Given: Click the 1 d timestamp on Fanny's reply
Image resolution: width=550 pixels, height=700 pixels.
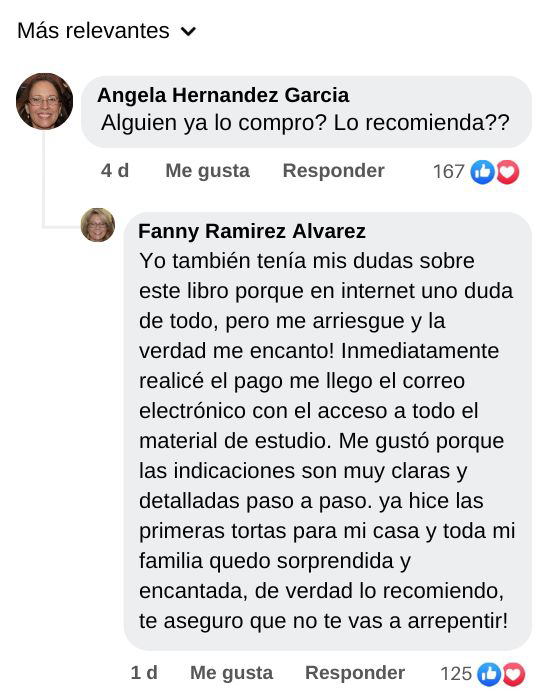Looking at the screenshot, I should pos(144,673).
